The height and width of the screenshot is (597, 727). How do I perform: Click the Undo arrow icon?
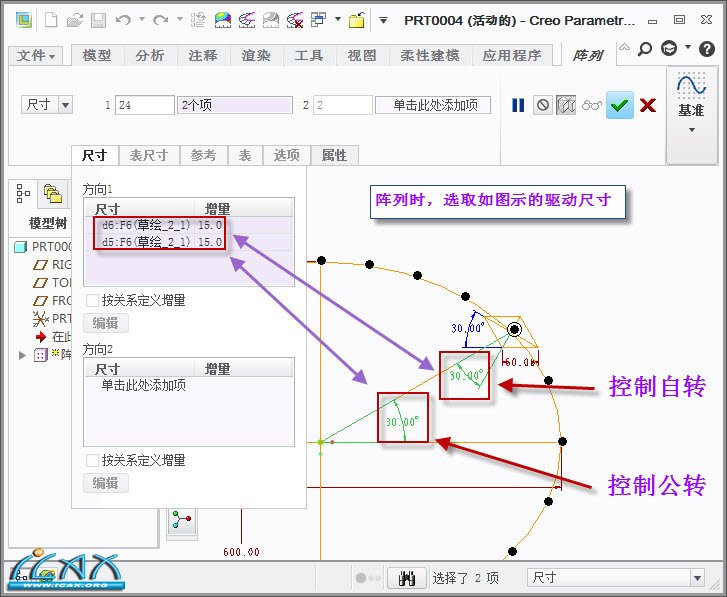122,20
